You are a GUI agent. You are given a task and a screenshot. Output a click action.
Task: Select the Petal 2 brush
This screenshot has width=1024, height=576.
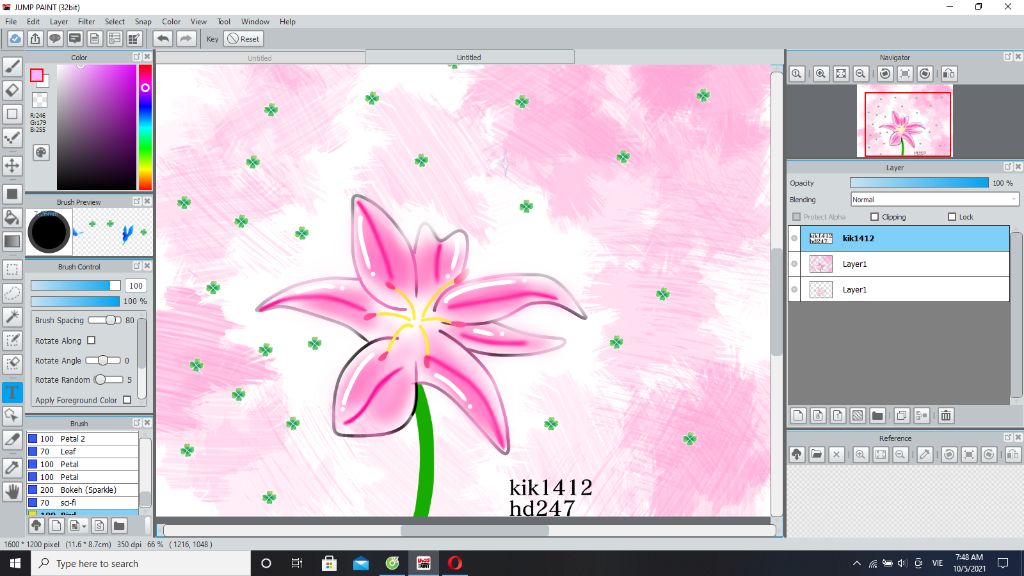click(82, 439)
